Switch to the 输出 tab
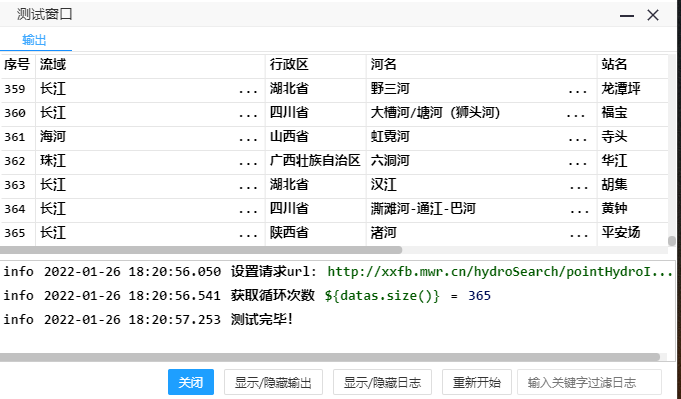Screen dimensions: 681x399 (34, 40)
